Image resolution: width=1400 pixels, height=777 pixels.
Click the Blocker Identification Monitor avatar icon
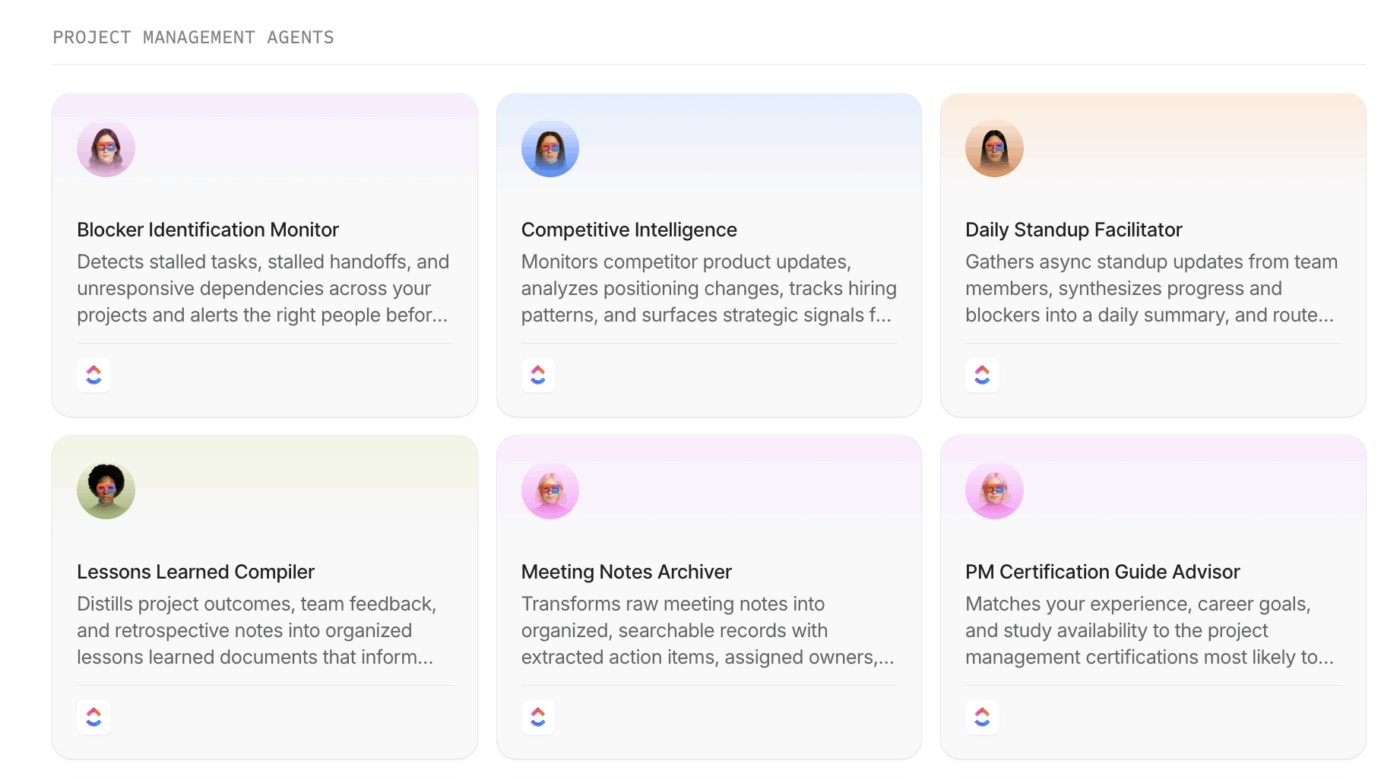106,149
